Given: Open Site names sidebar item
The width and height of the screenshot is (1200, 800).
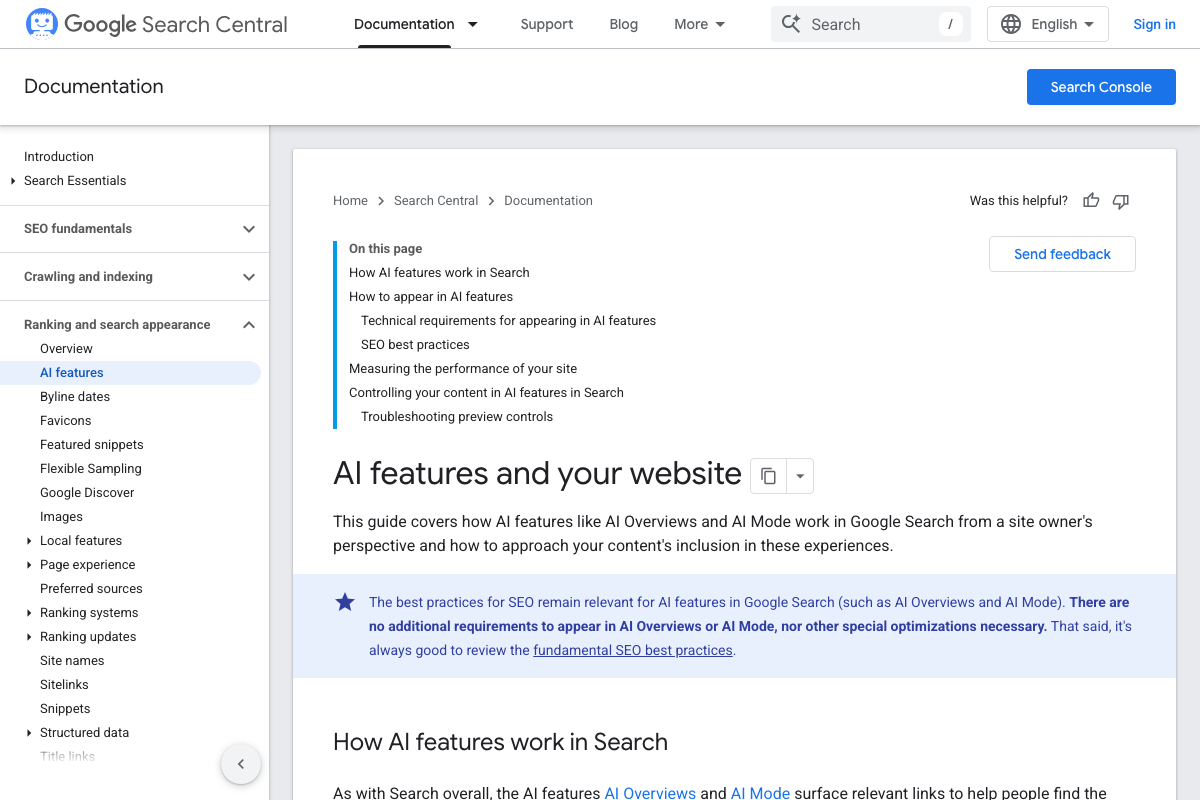Looking at the screenshot, I should (x=72, y=661).
